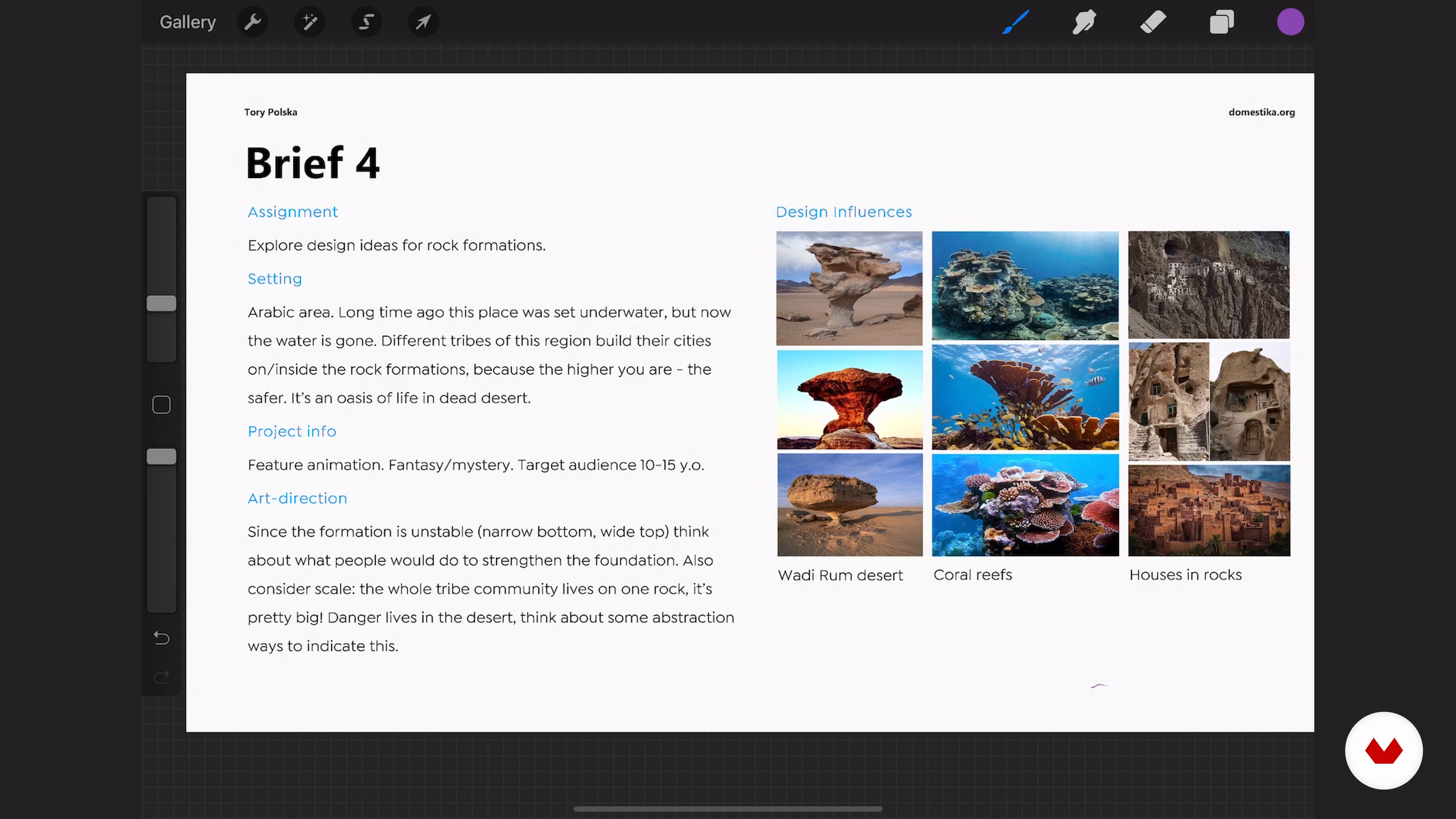Click the red clay town photo
Image resolution: width=1456 pixels, height=819 pixels.
click(1209, 511)
